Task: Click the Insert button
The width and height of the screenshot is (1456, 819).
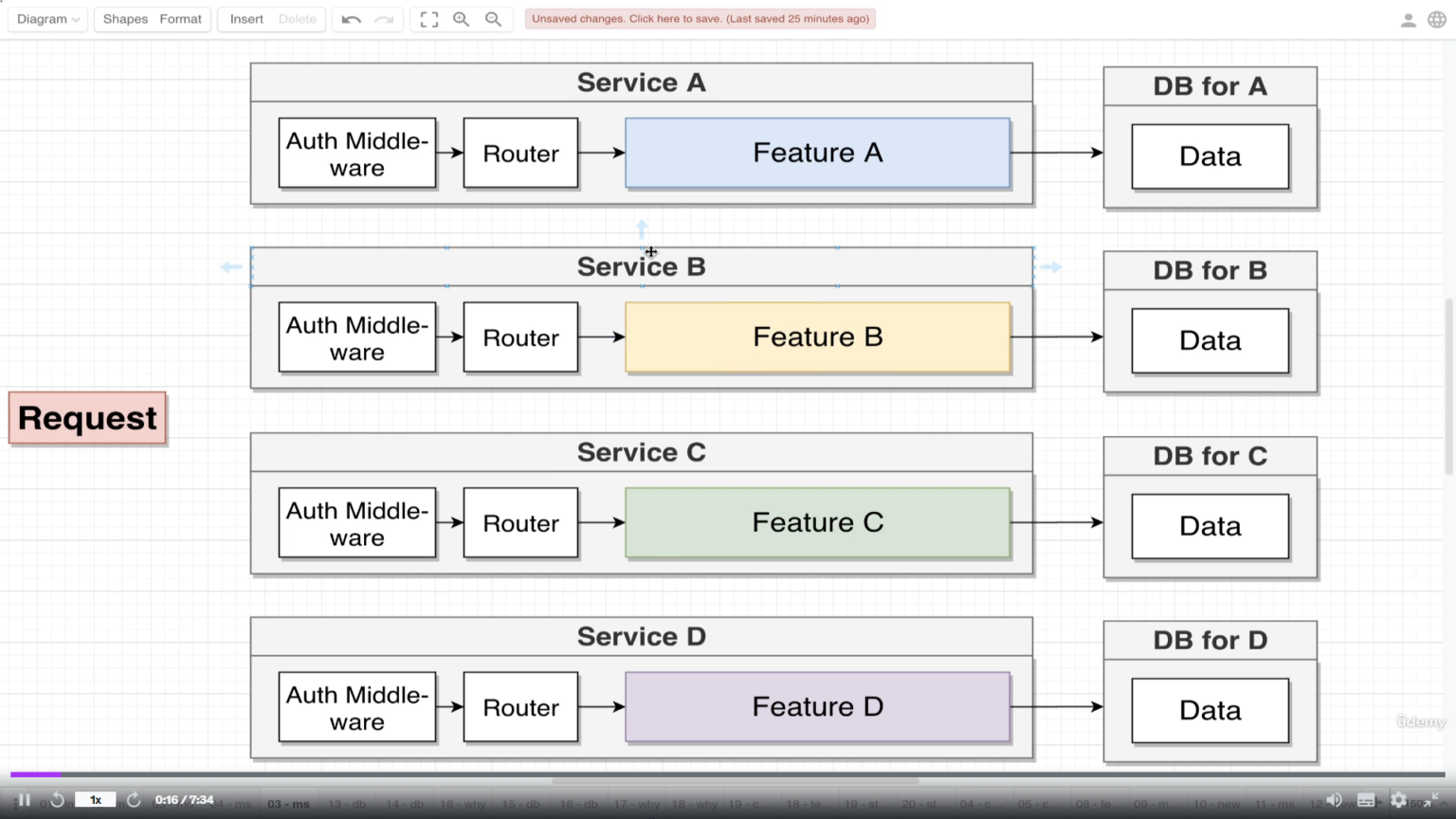Action: point(246,19)
